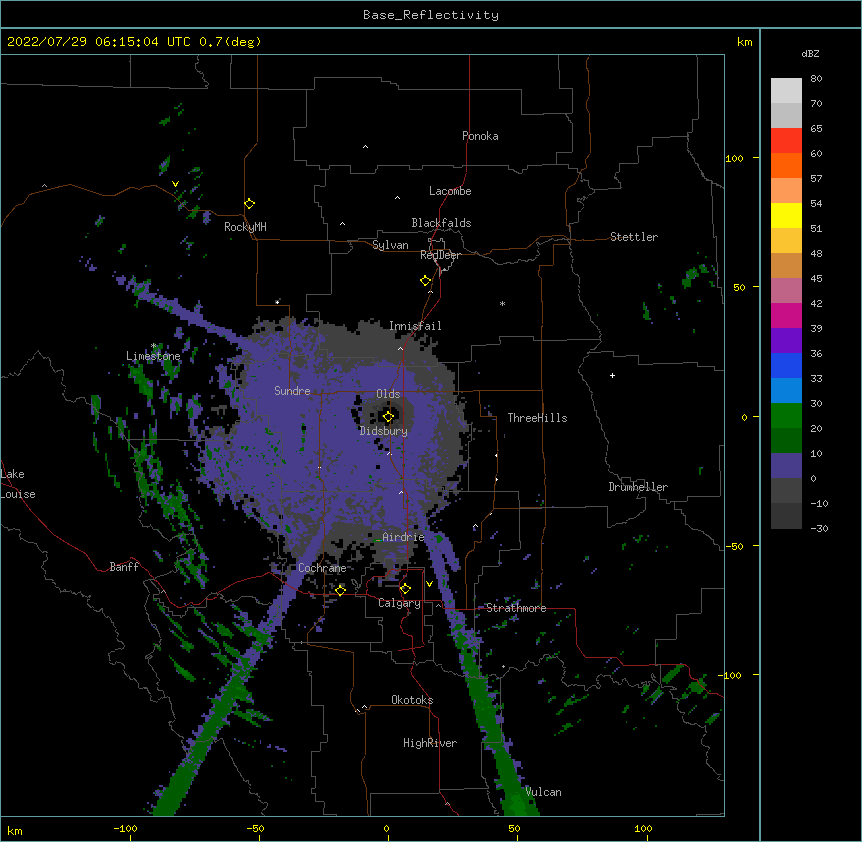Viewport: 862px width, 842px height.
Task: Pick the bright green 30 dBZ legend swatch
Action: [786, 416]
